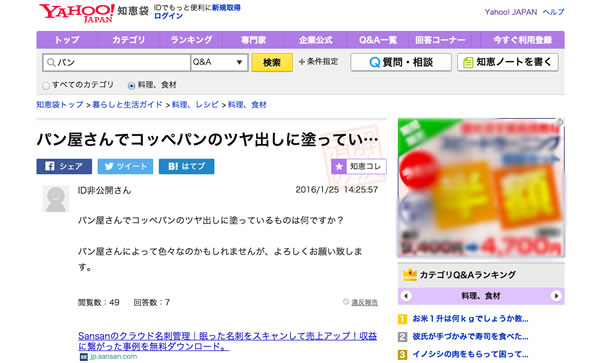Viewport: 600px width, 363px height.
Task: Click the 知恵ノートを書く button
Action: [x=508, y=62]
